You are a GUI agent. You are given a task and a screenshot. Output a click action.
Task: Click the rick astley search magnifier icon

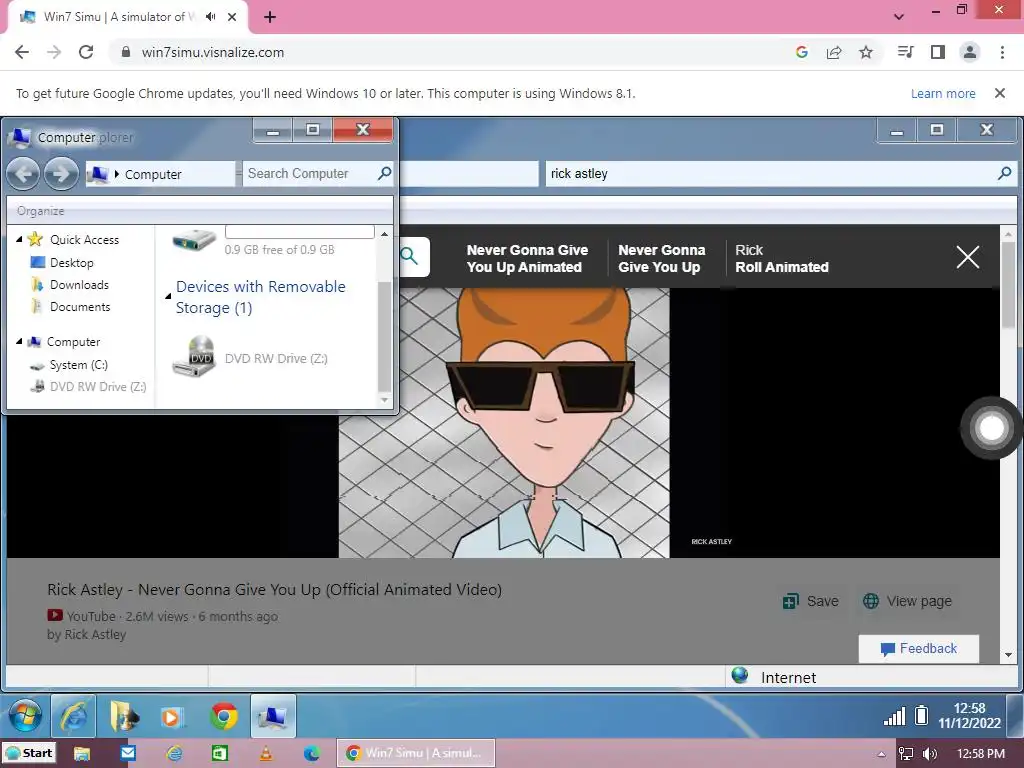click(1004, 173)
